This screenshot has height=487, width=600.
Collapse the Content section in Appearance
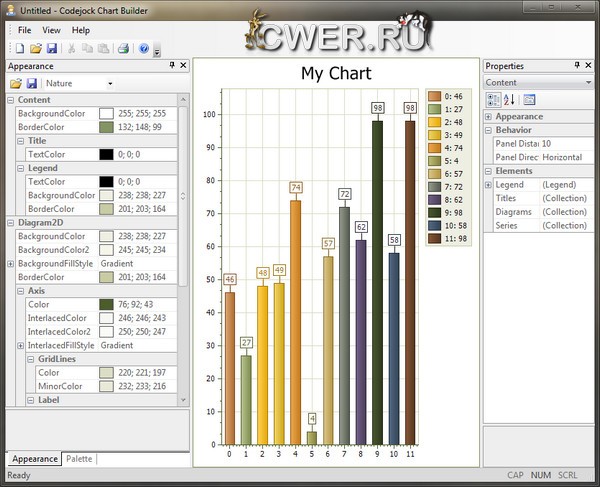click(11, 100)
